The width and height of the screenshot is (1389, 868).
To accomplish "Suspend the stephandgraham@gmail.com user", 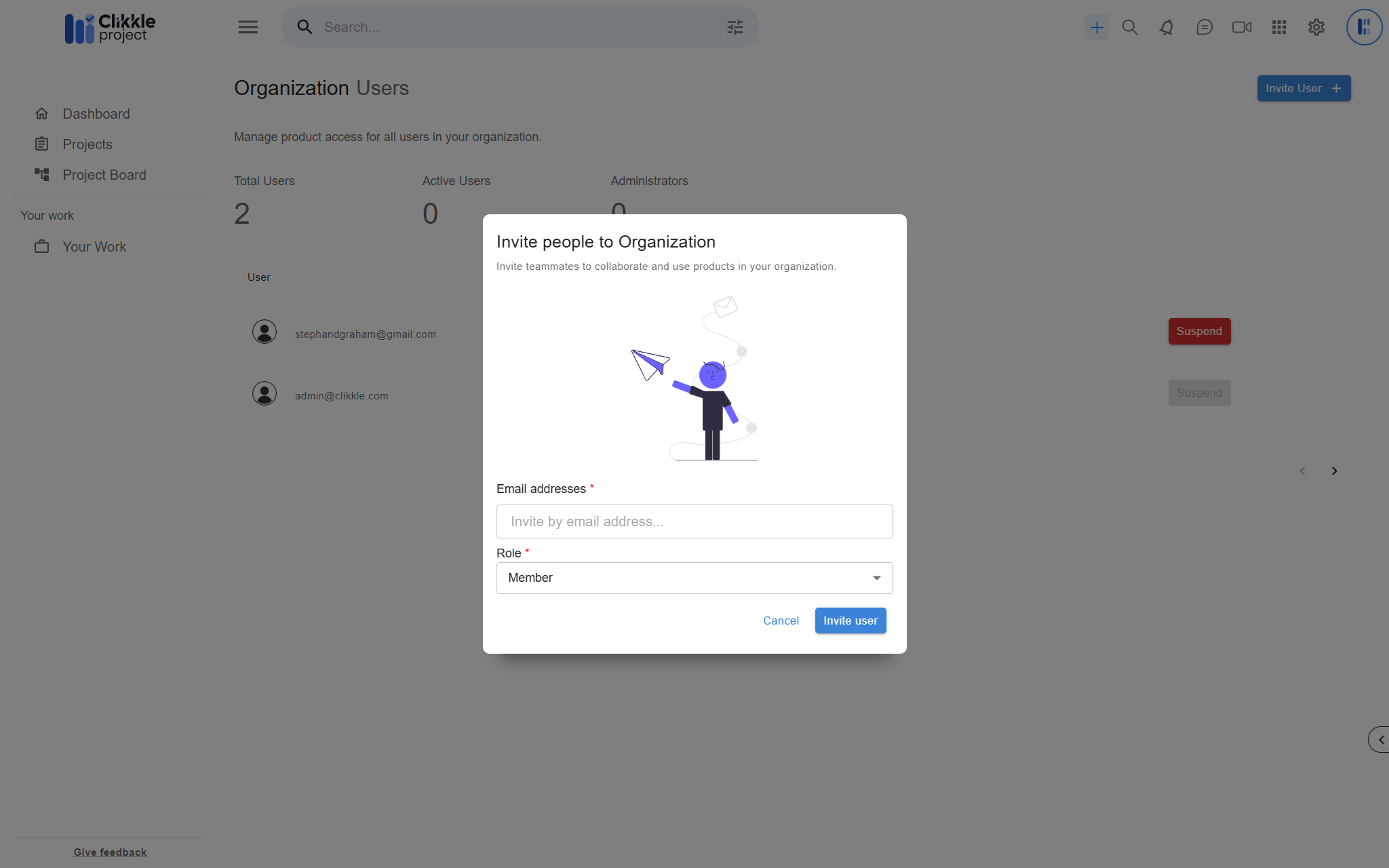I will 1199,332.
